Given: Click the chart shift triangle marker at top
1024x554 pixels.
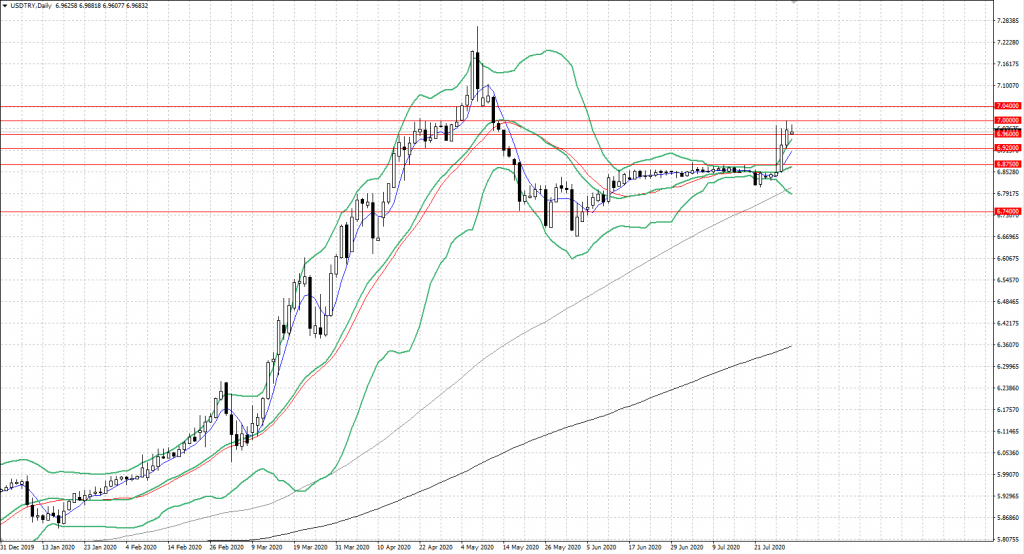Looking at the screenshot, I should click(793, 3).
